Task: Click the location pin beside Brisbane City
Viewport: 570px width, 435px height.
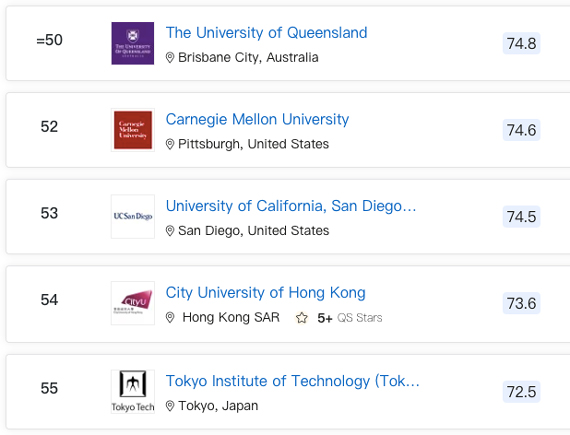Action: [x=170, y=57]
